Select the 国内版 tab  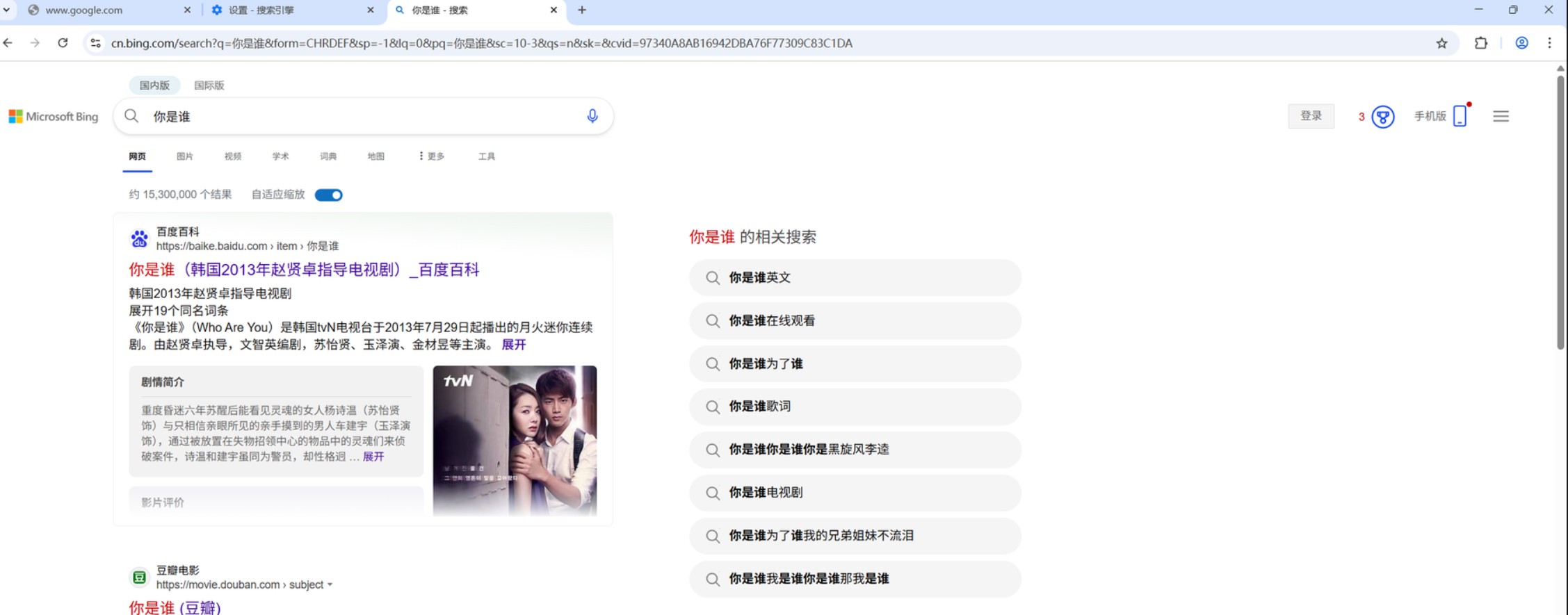coord(154,85)
